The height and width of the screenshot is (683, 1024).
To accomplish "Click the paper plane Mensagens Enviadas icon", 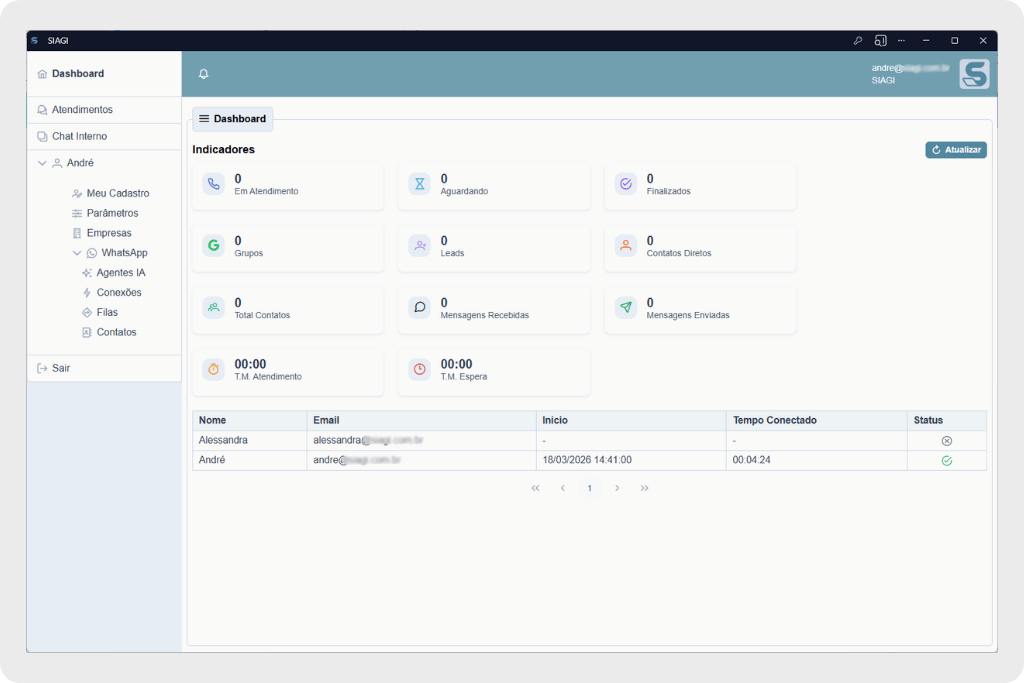I will point(626,308).
